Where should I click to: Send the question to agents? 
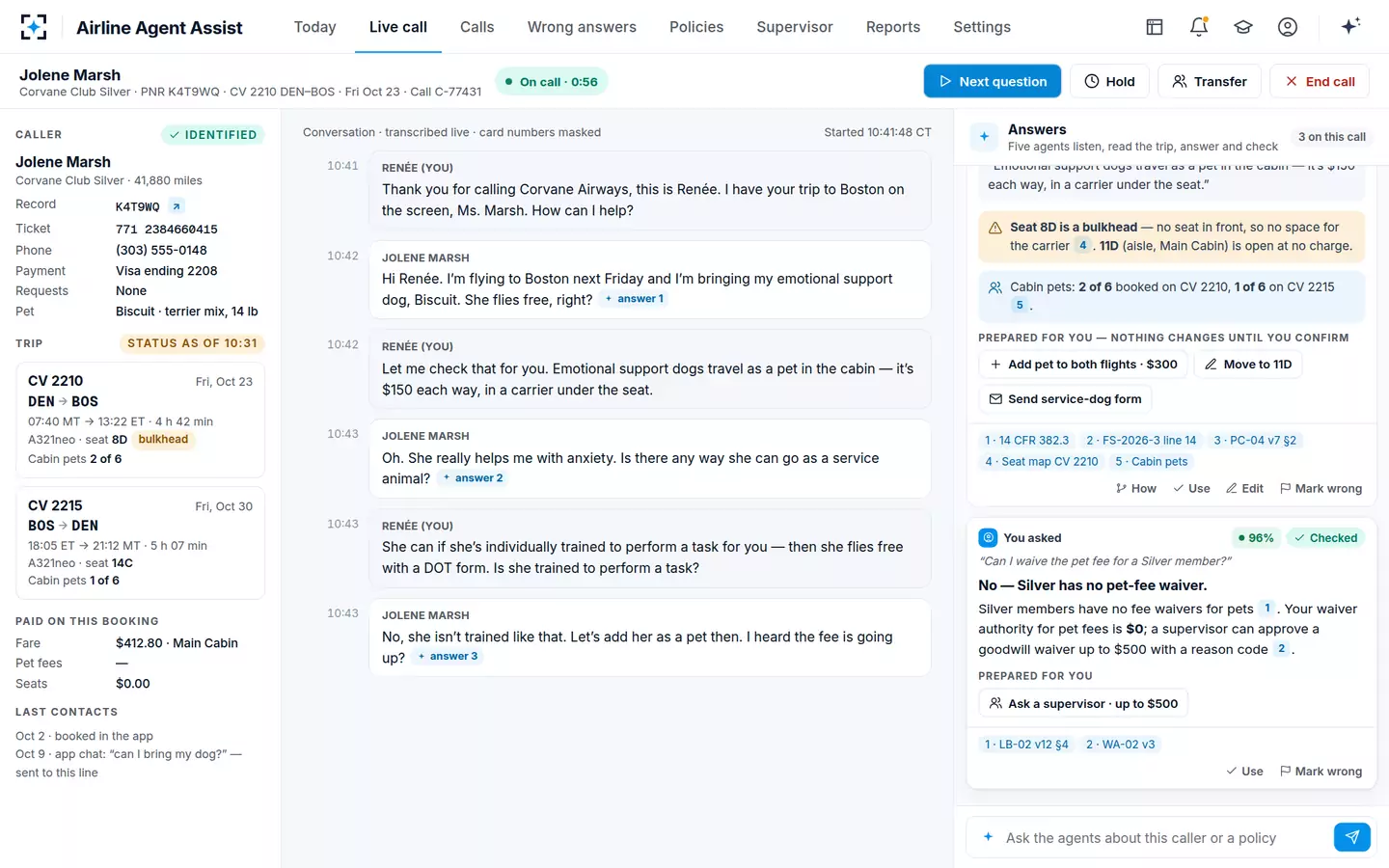tap(1352, 837)
